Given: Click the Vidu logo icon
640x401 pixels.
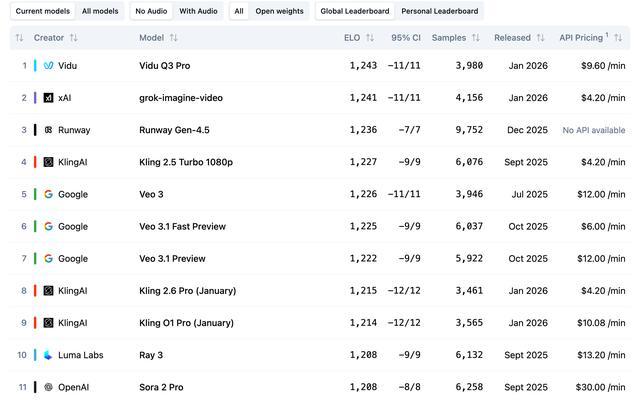Looking at the screenshot, I should 48,66.
